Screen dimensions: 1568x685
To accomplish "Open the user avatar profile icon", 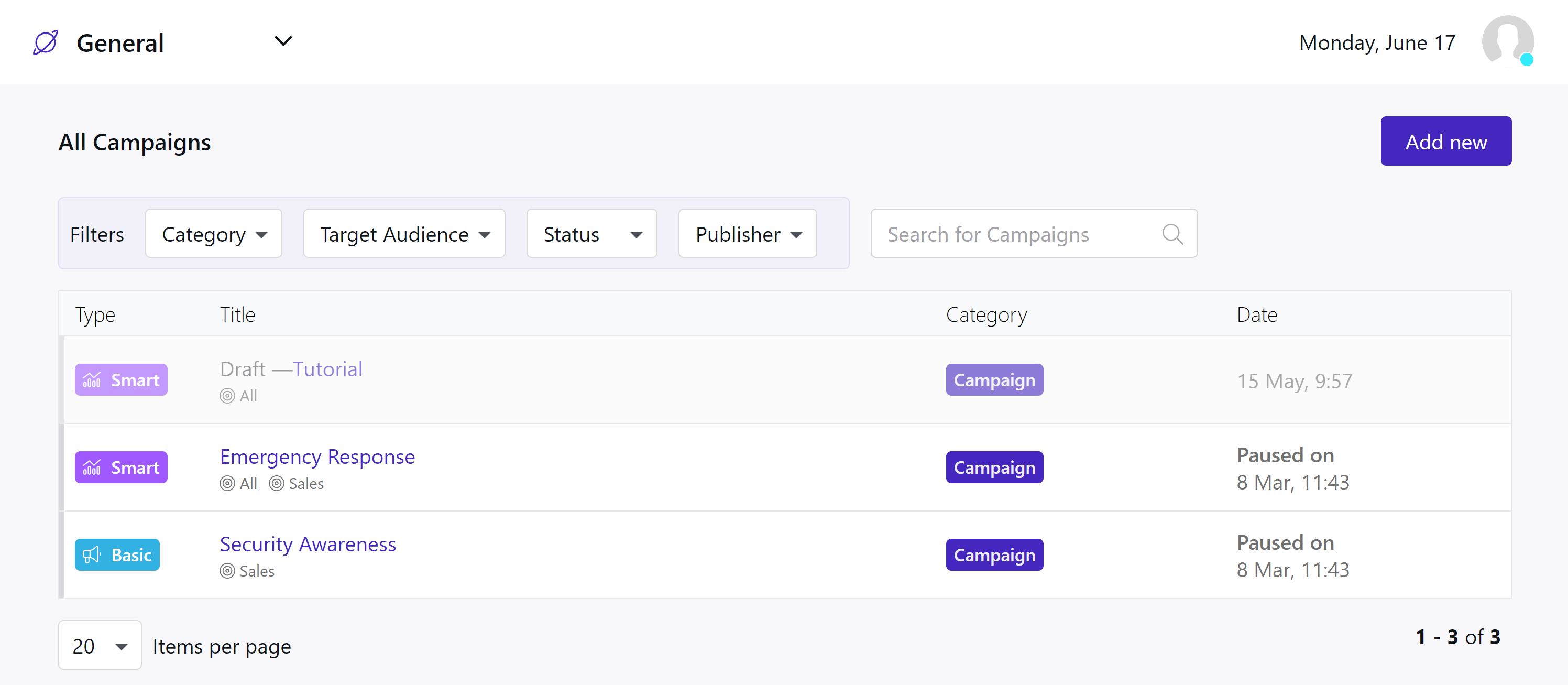I will 1507,41.
